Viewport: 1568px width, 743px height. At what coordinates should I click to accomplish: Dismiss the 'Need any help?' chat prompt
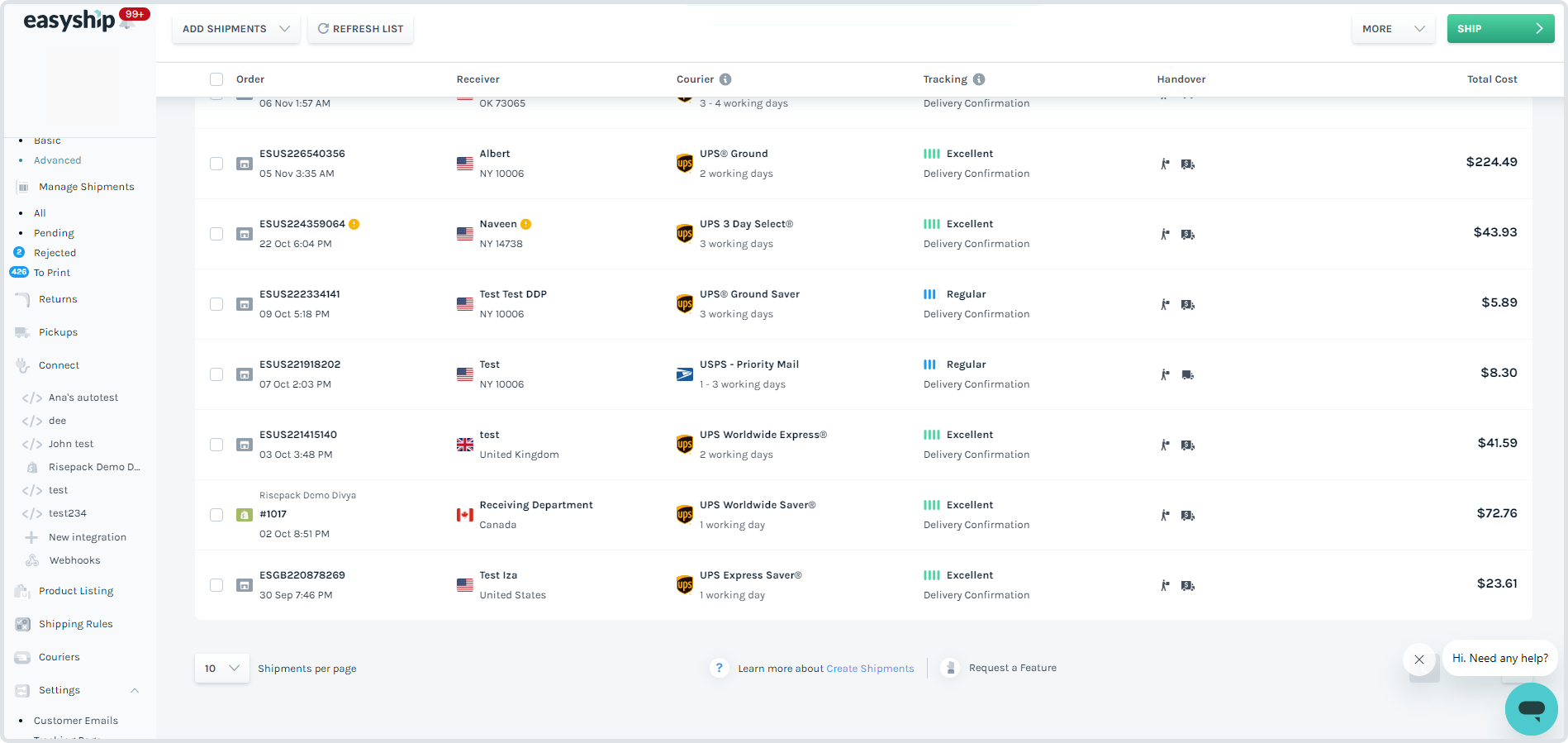click(1418, 660)
